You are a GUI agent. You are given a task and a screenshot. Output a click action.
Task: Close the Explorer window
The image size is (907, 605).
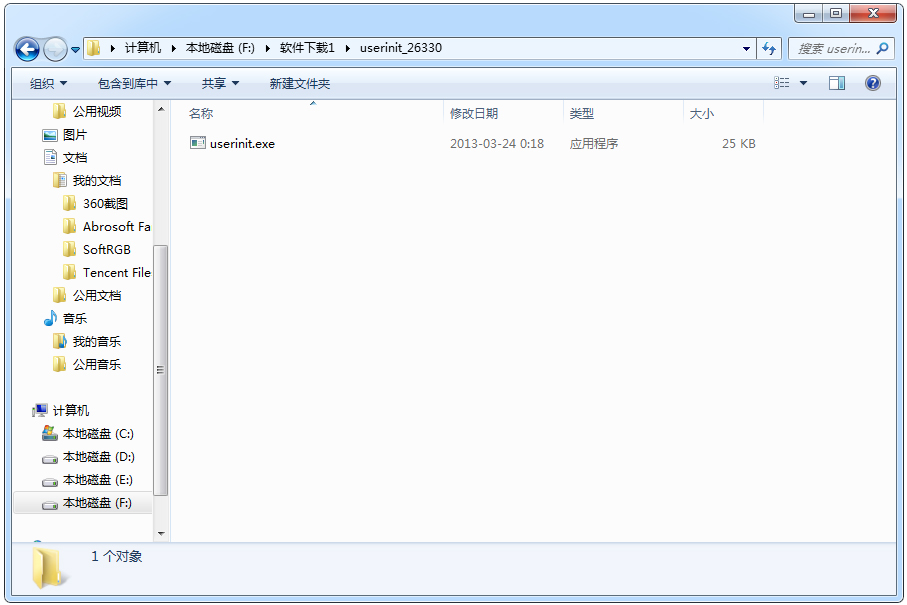[x=873, y=13]
